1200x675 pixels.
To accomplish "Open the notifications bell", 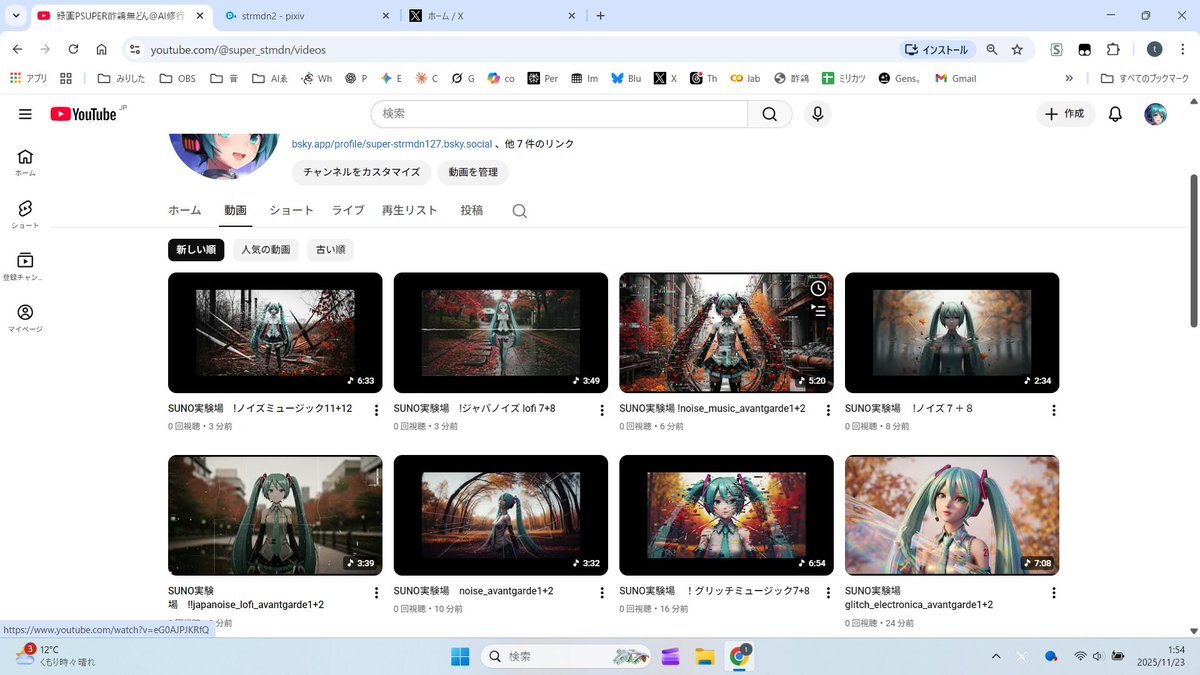I will pos(1115,114).
